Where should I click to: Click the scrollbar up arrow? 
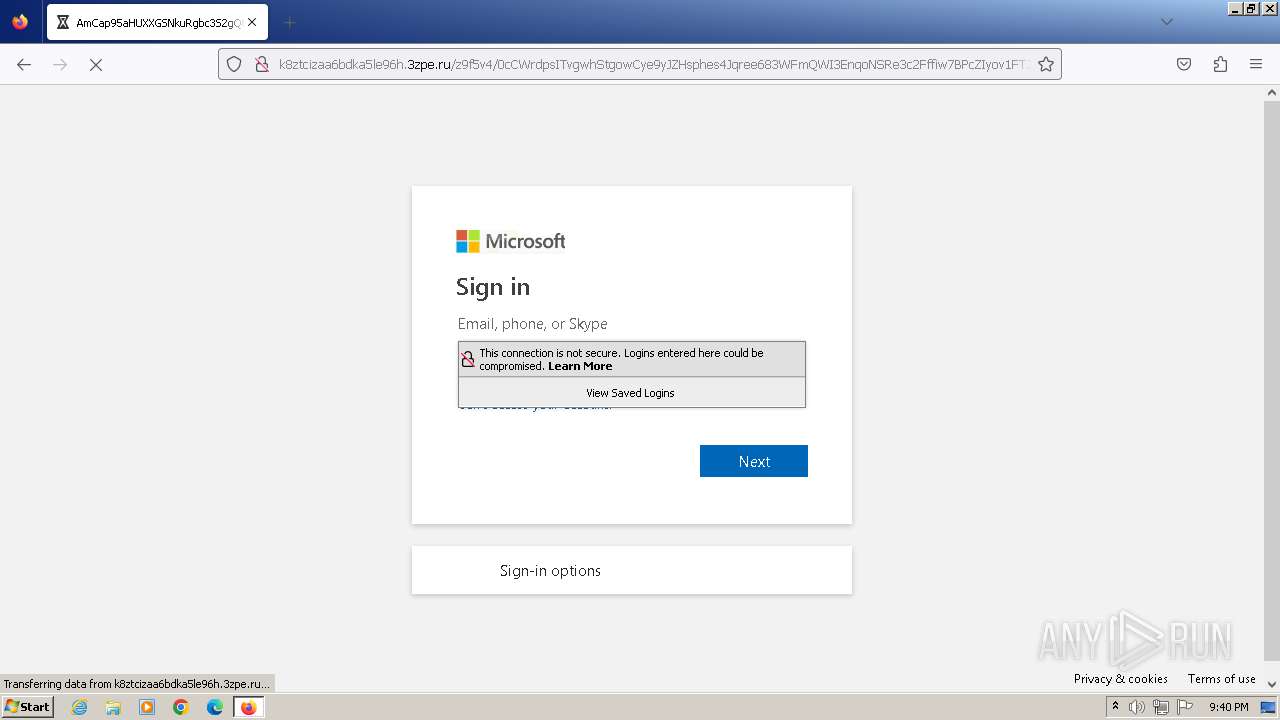tap(1272, 92)
